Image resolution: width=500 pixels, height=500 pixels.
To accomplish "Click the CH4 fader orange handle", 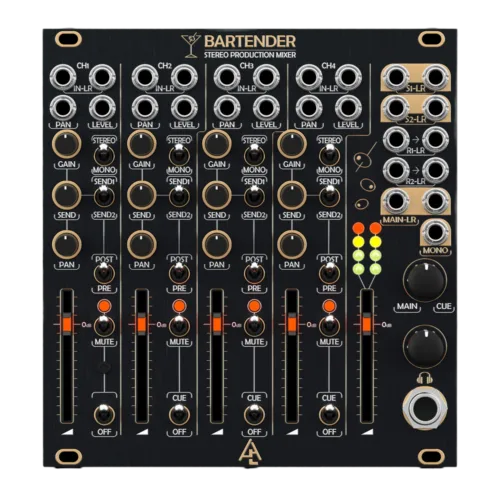I will coord(292,324).
